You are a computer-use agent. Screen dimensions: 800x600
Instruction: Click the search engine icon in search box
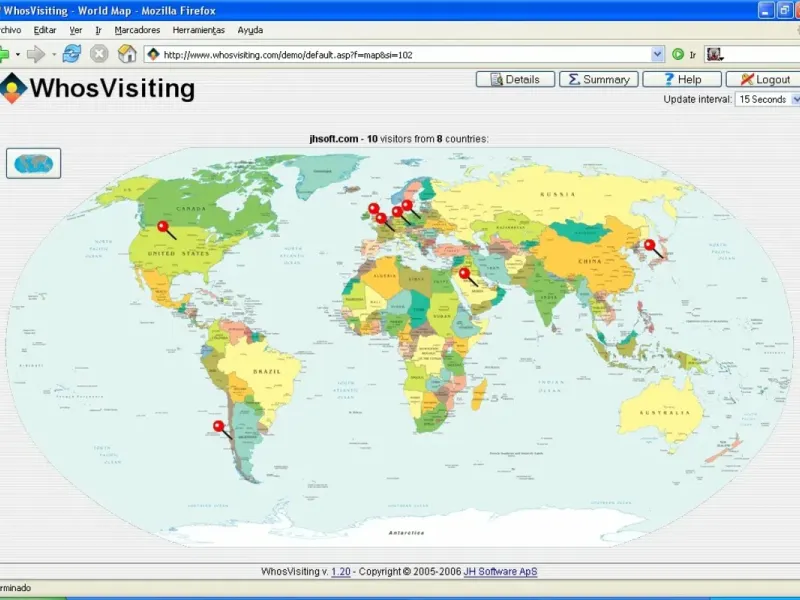tap(714, 54)
